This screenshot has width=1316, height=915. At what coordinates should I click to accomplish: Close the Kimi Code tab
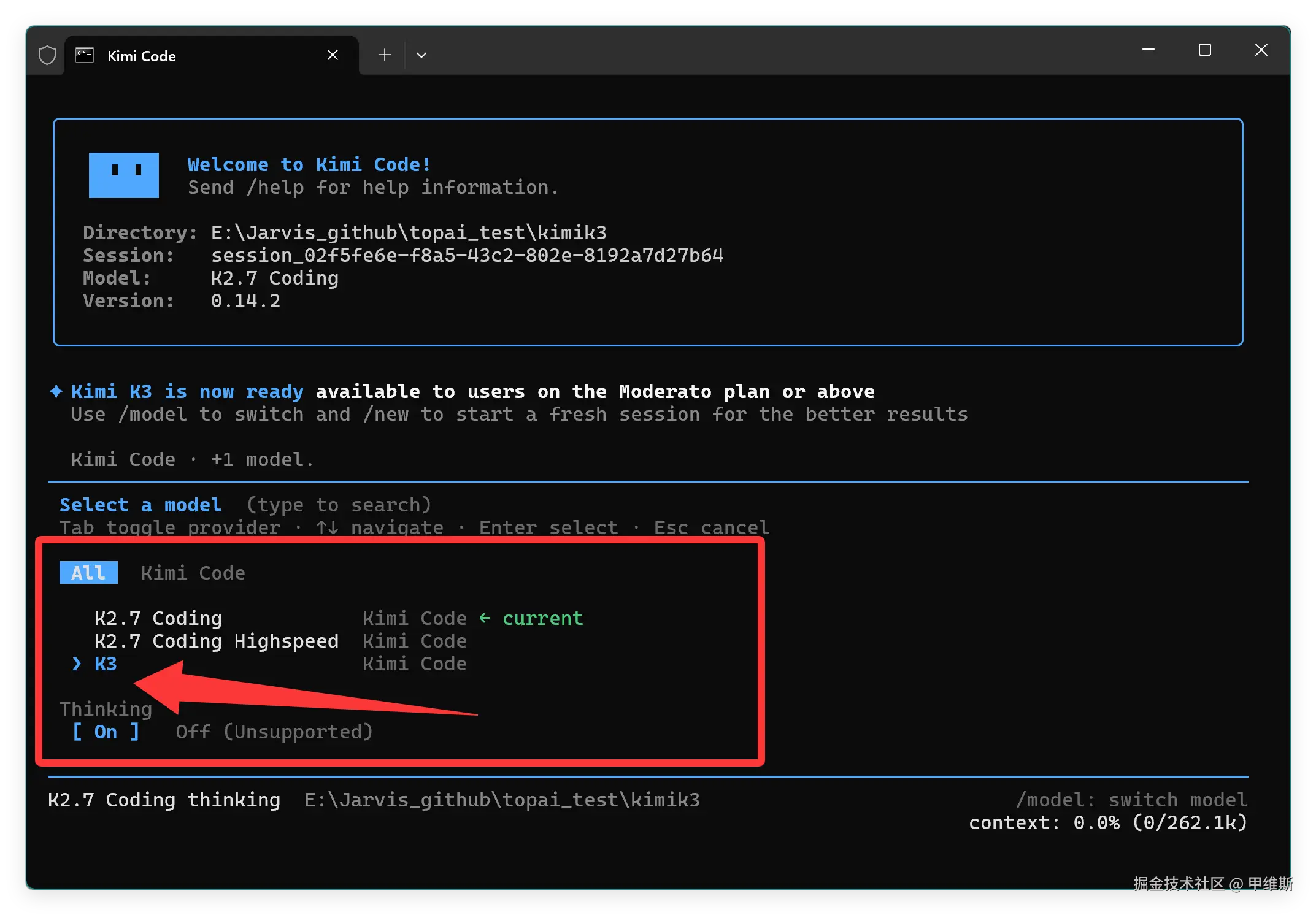(x=333, y=55)
